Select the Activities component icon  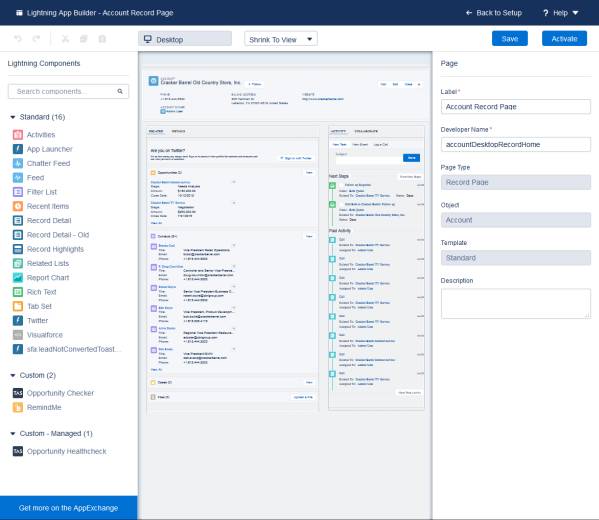[x=18, y=134]
